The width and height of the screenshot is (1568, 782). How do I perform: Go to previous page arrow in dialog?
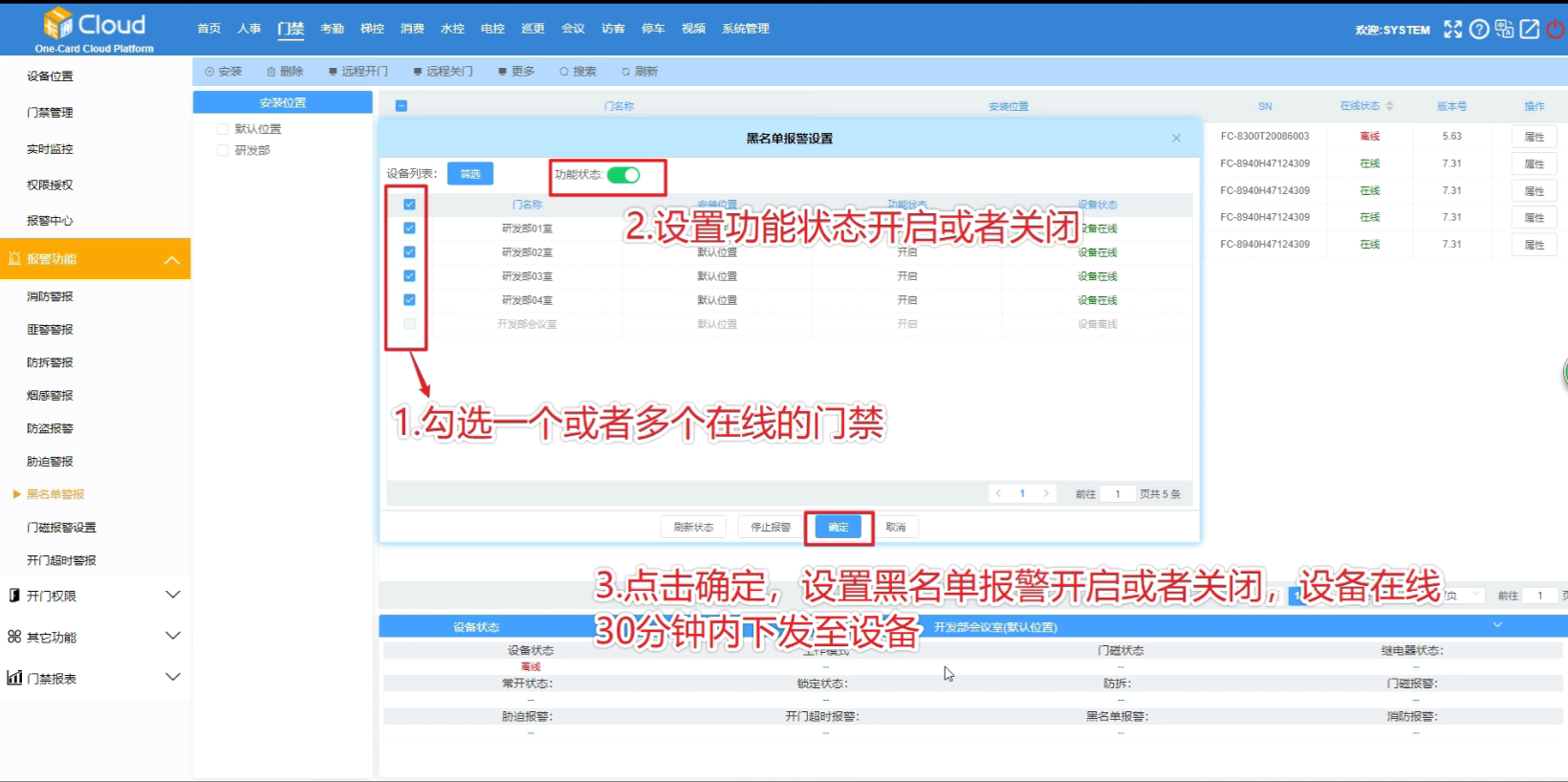pyautogui.click(x=998, y=494)
